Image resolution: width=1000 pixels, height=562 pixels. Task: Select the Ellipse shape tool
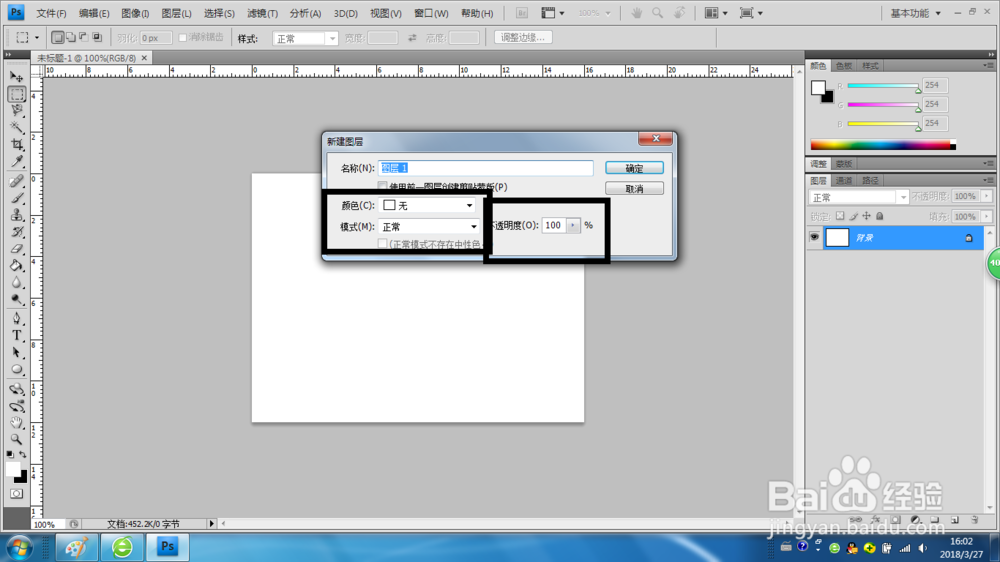[x=17, y=369]
